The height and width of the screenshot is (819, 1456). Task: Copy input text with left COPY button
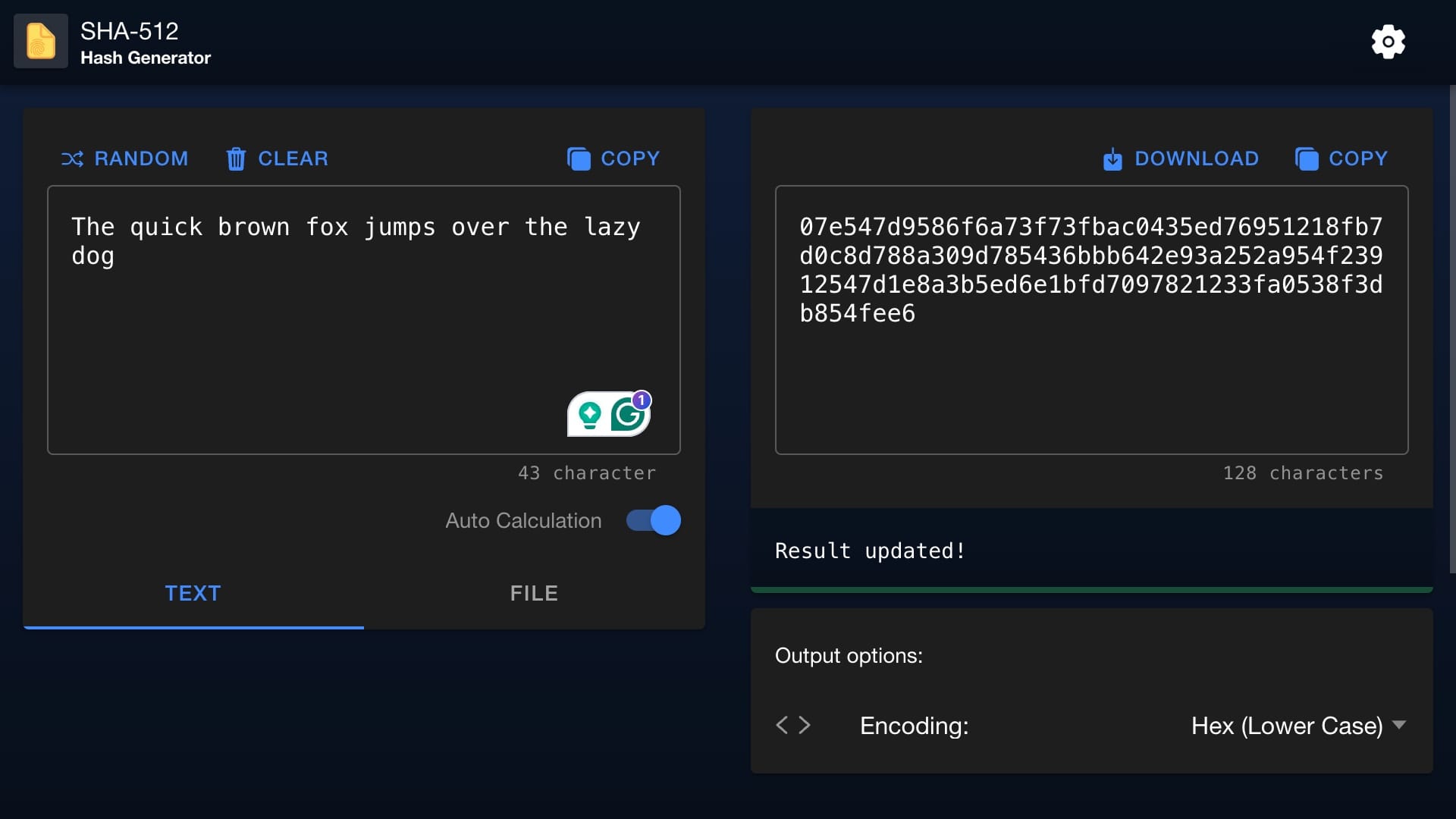pyautogui.click(x=613, y=158)
